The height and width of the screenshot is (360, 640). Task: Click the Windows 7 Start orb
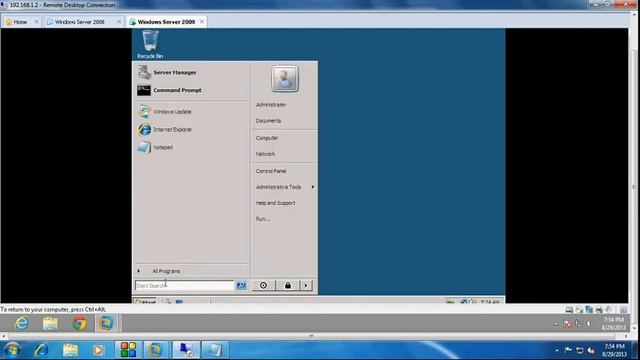[12, 350]
